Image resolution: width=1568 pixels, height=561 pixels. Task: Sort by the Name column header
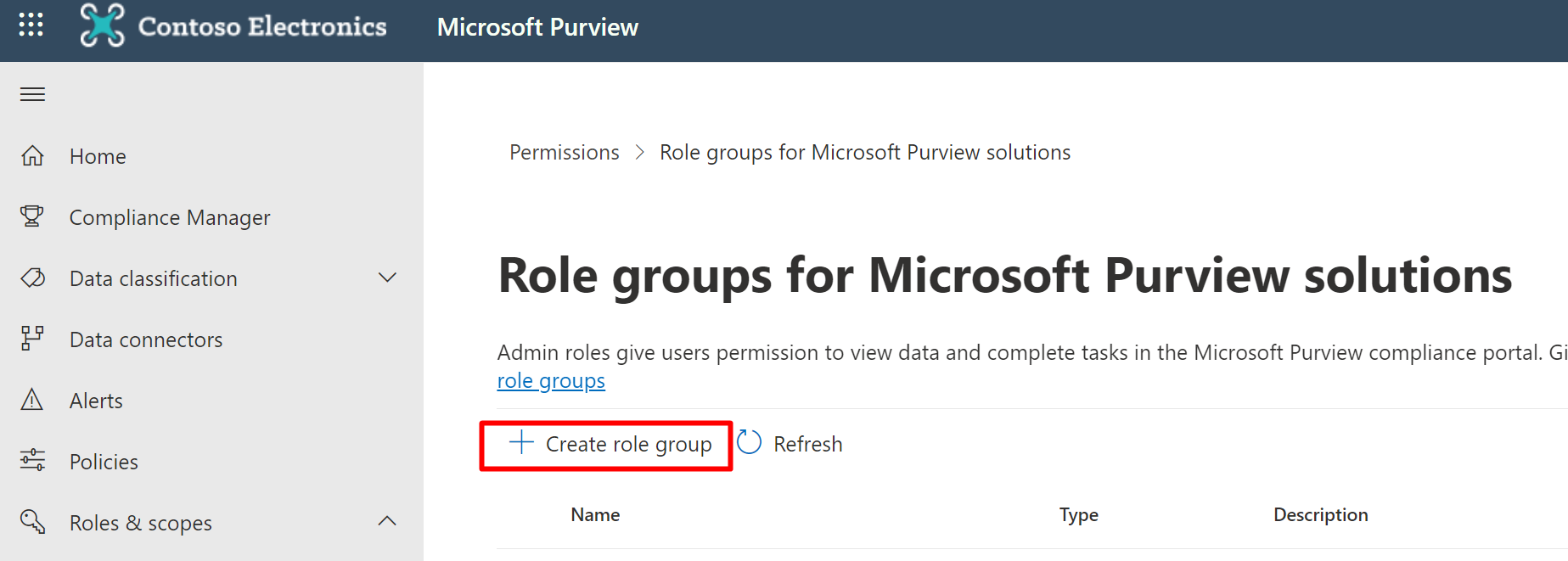[x=595, y=515]
